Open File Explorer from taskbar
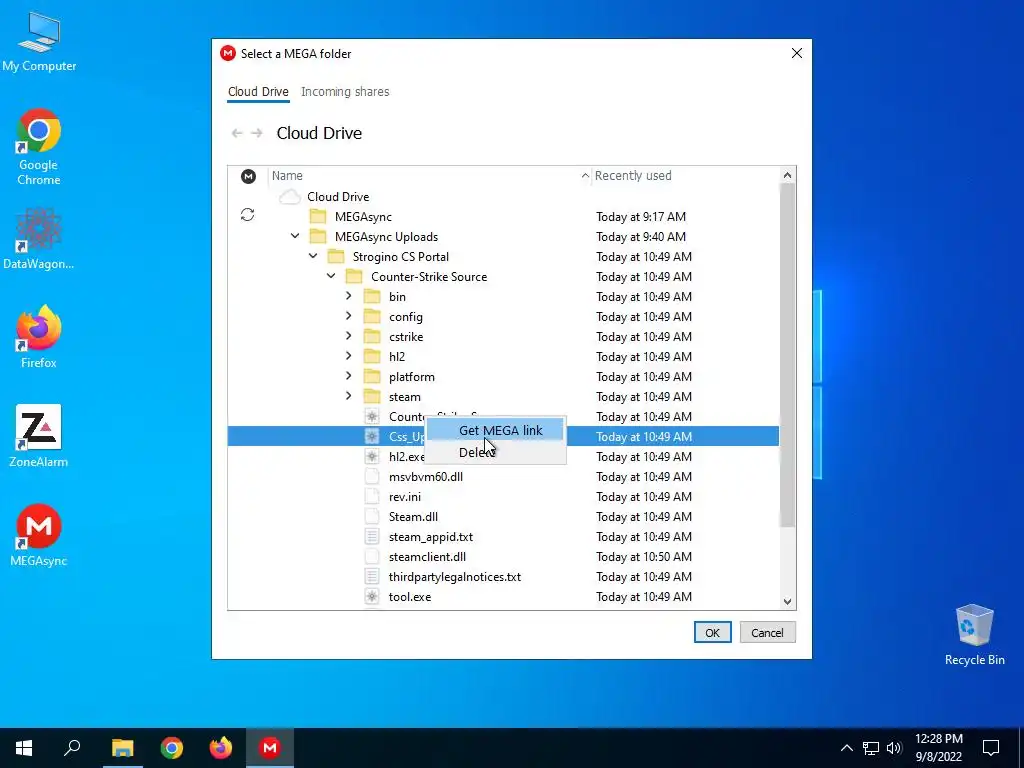The image size is (1024, 768). pyautogui.click(x=122, y=748)
